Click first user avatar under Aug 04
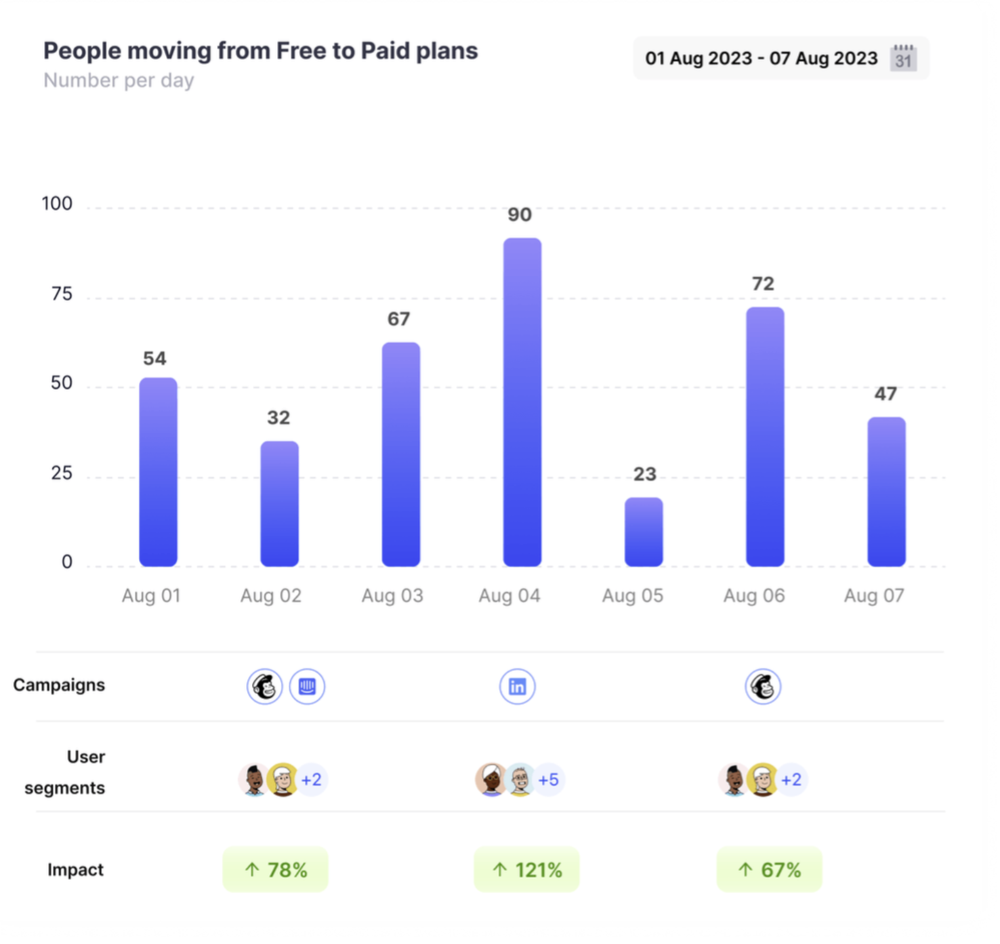 pyautogui.click(x=491, y=780)
